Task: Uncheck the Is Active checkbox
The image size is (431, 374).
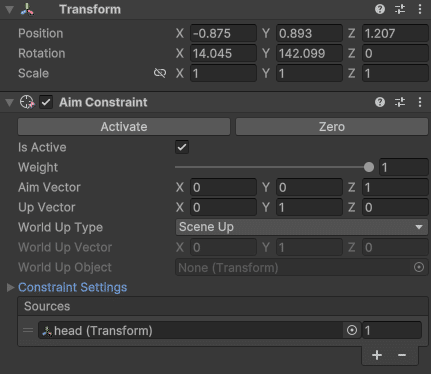Action: (x=182, y=147)
